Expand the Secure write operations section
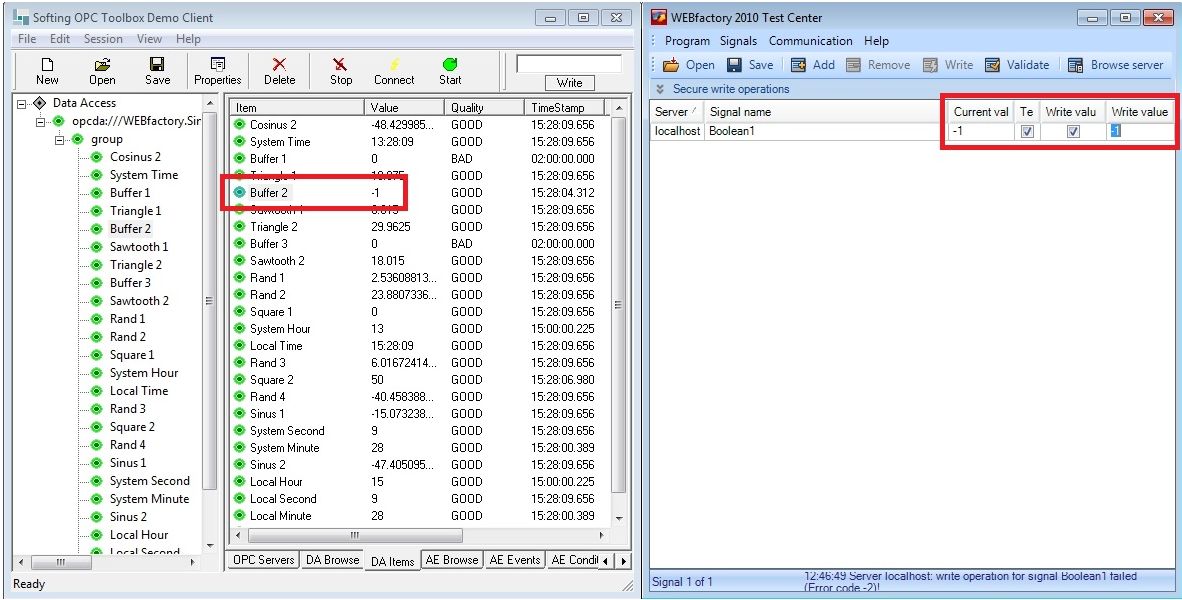 pos(660,89)
